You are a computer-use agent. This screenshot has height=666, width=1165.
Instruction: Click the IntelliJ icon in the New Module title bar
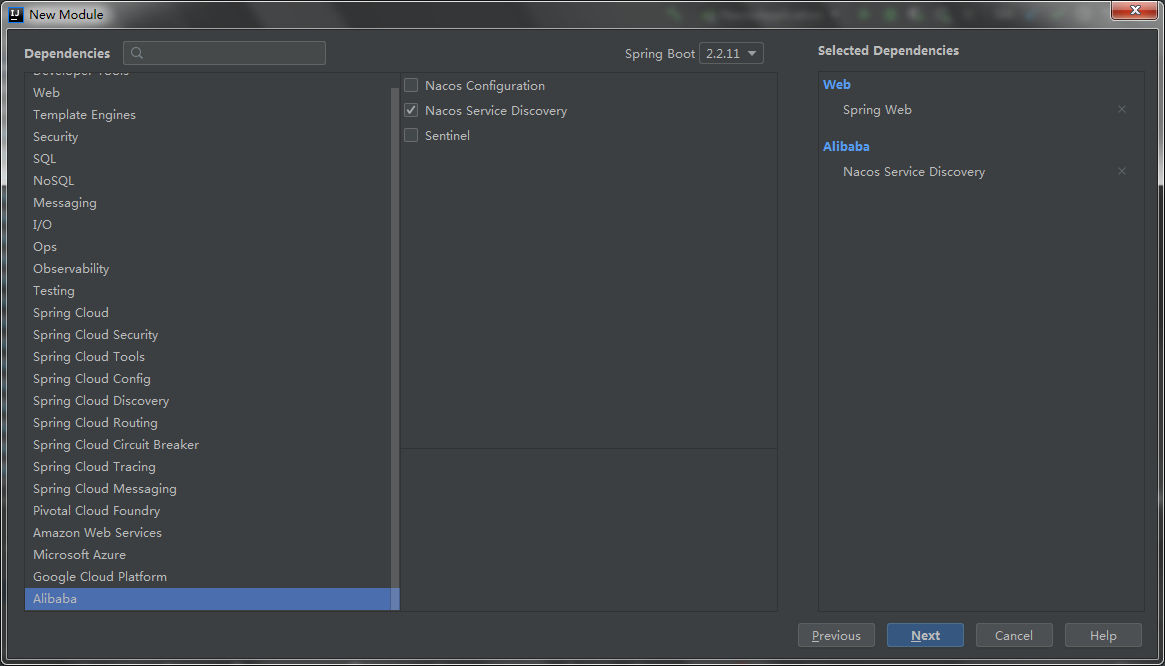[16, 14]
